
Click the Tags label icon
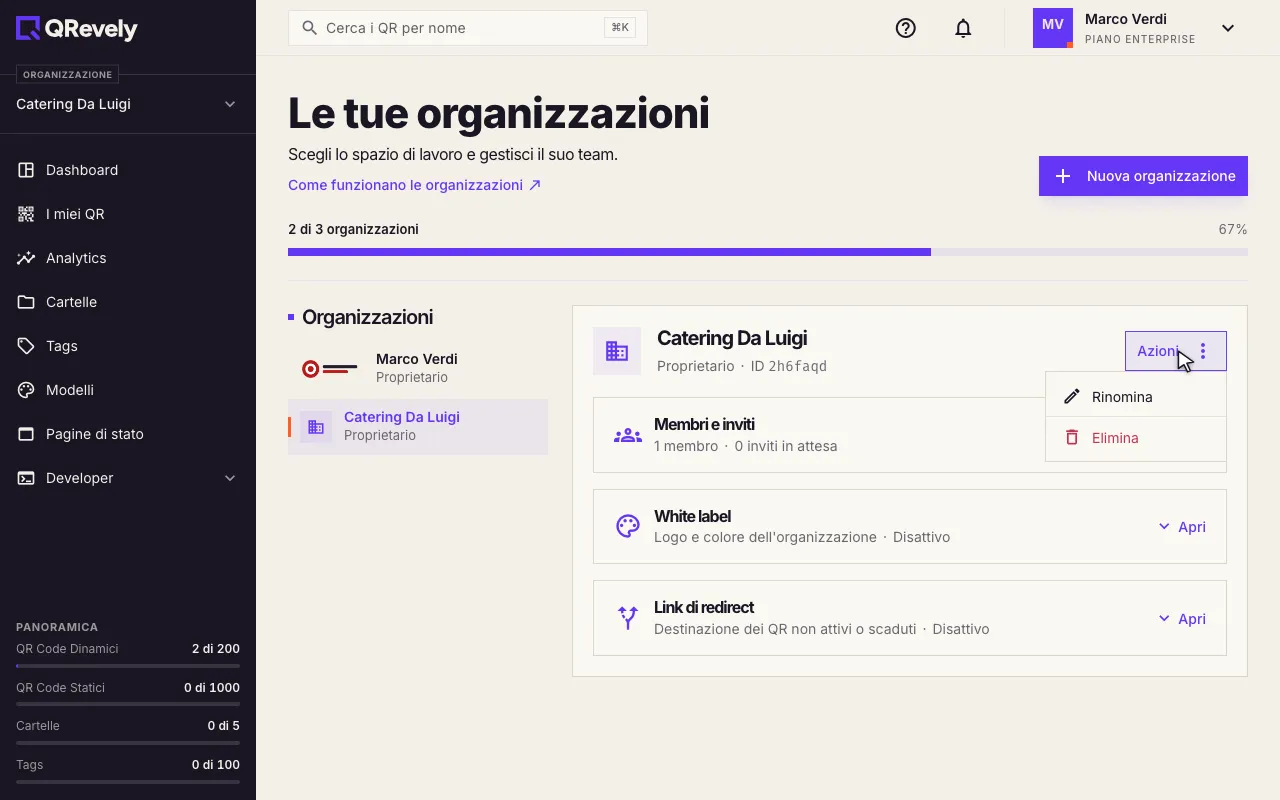[26, 346]
